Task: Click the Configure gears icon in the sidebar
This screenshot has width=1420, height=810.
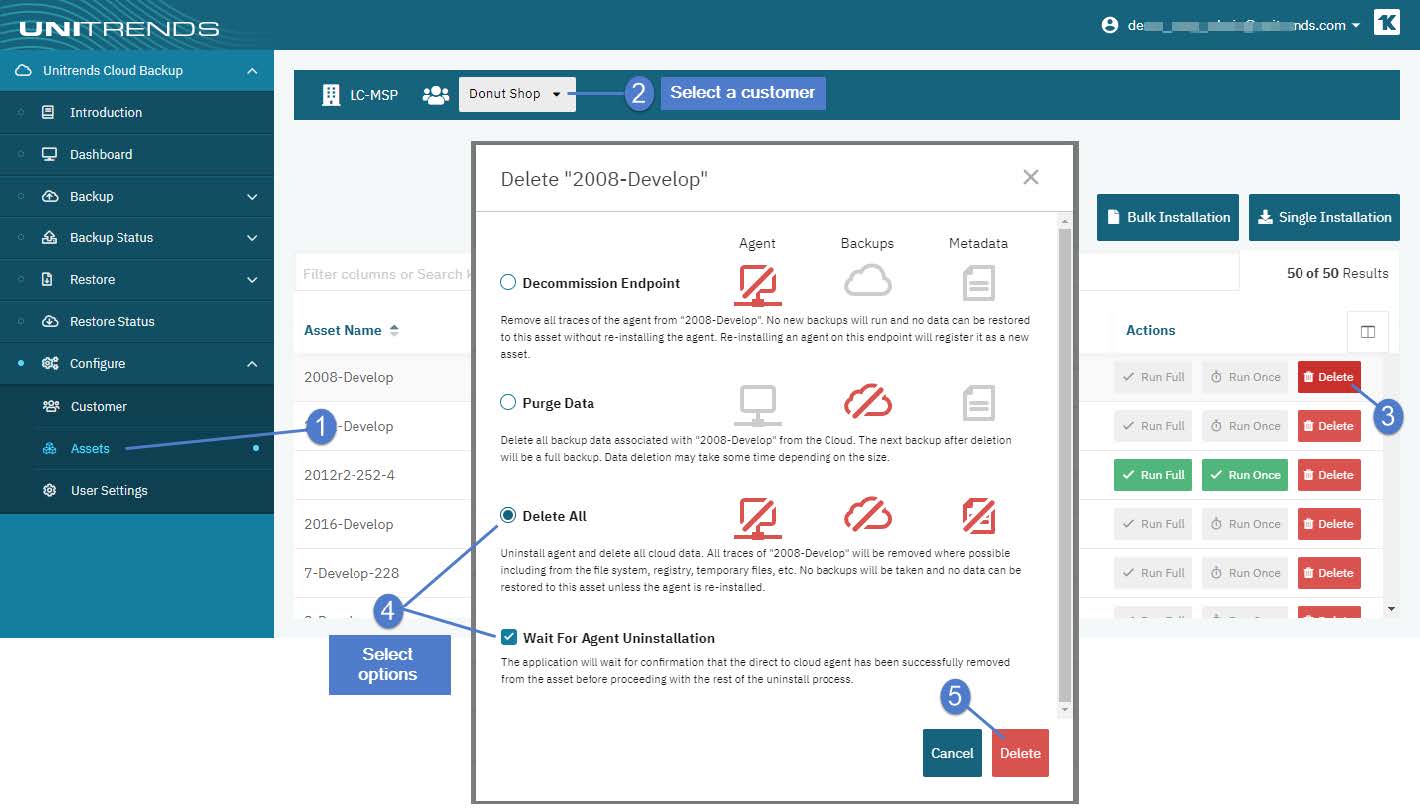Action: (49, 364)
